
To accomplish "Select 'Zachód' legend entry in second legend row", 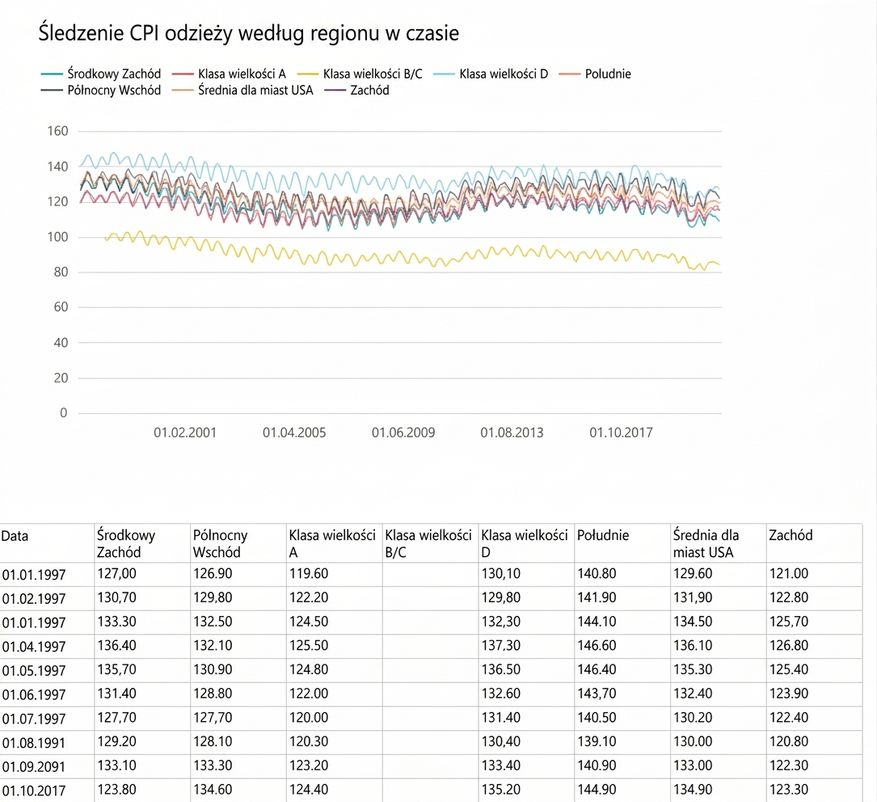I will 356,90.
